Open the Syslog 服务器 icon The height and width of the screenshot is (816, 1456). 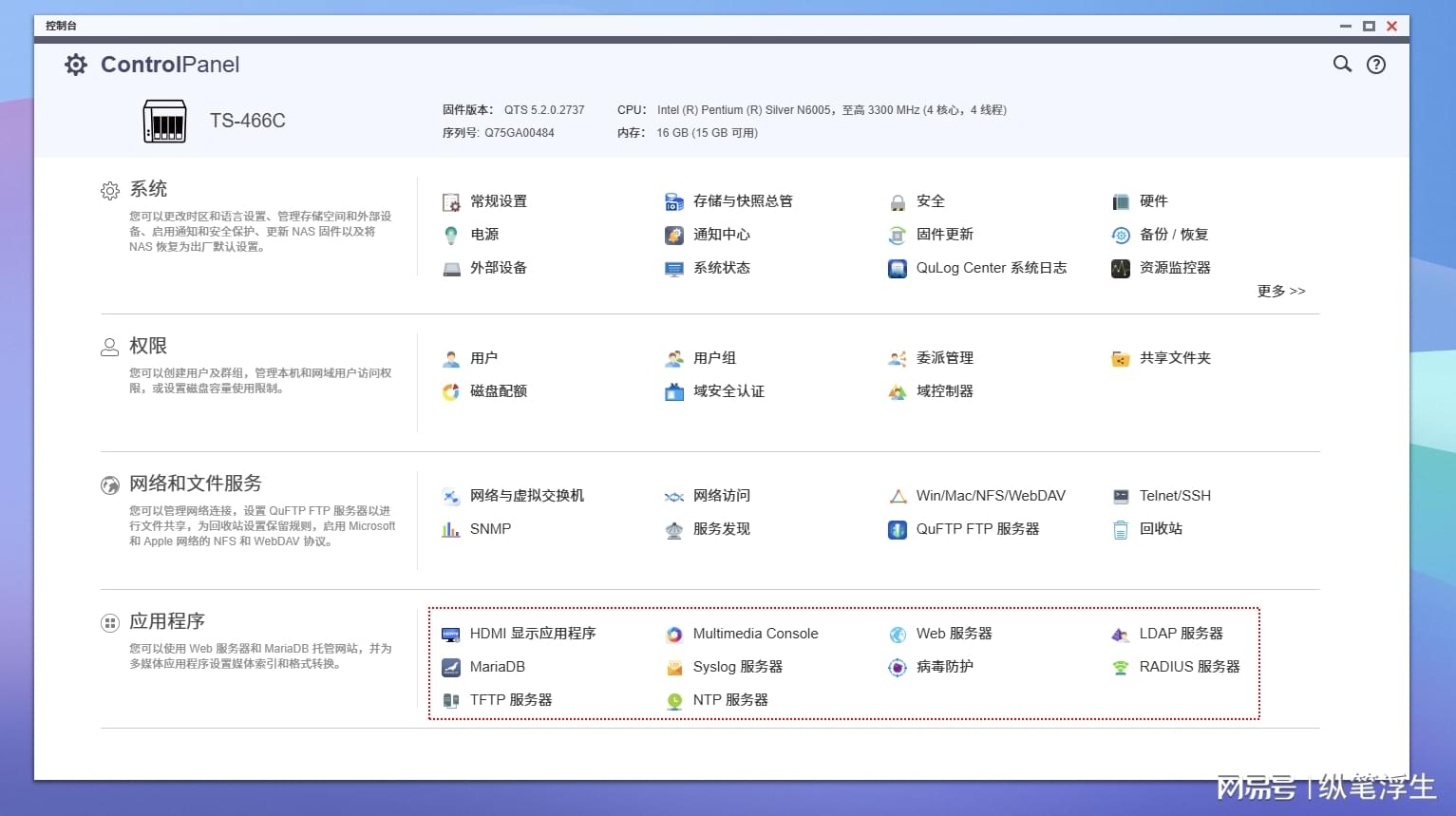pos(674,667)
